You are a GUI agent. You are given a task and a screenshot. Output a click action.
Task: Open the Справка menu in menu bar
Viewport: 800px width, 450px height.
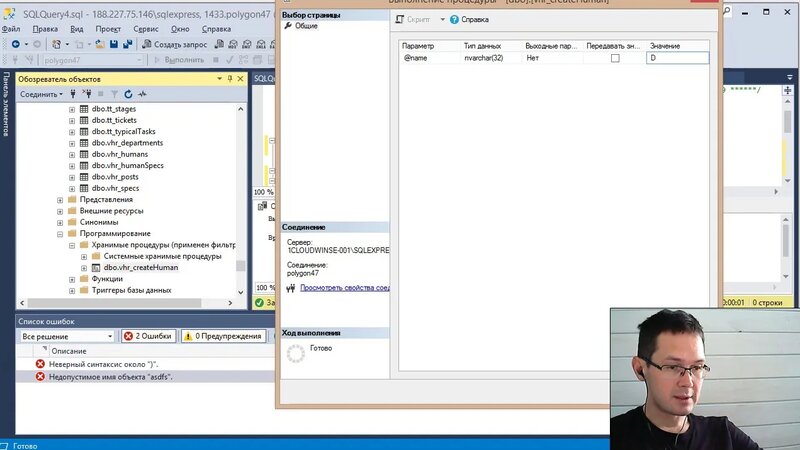pyautogui.click(x=216, y=29)
